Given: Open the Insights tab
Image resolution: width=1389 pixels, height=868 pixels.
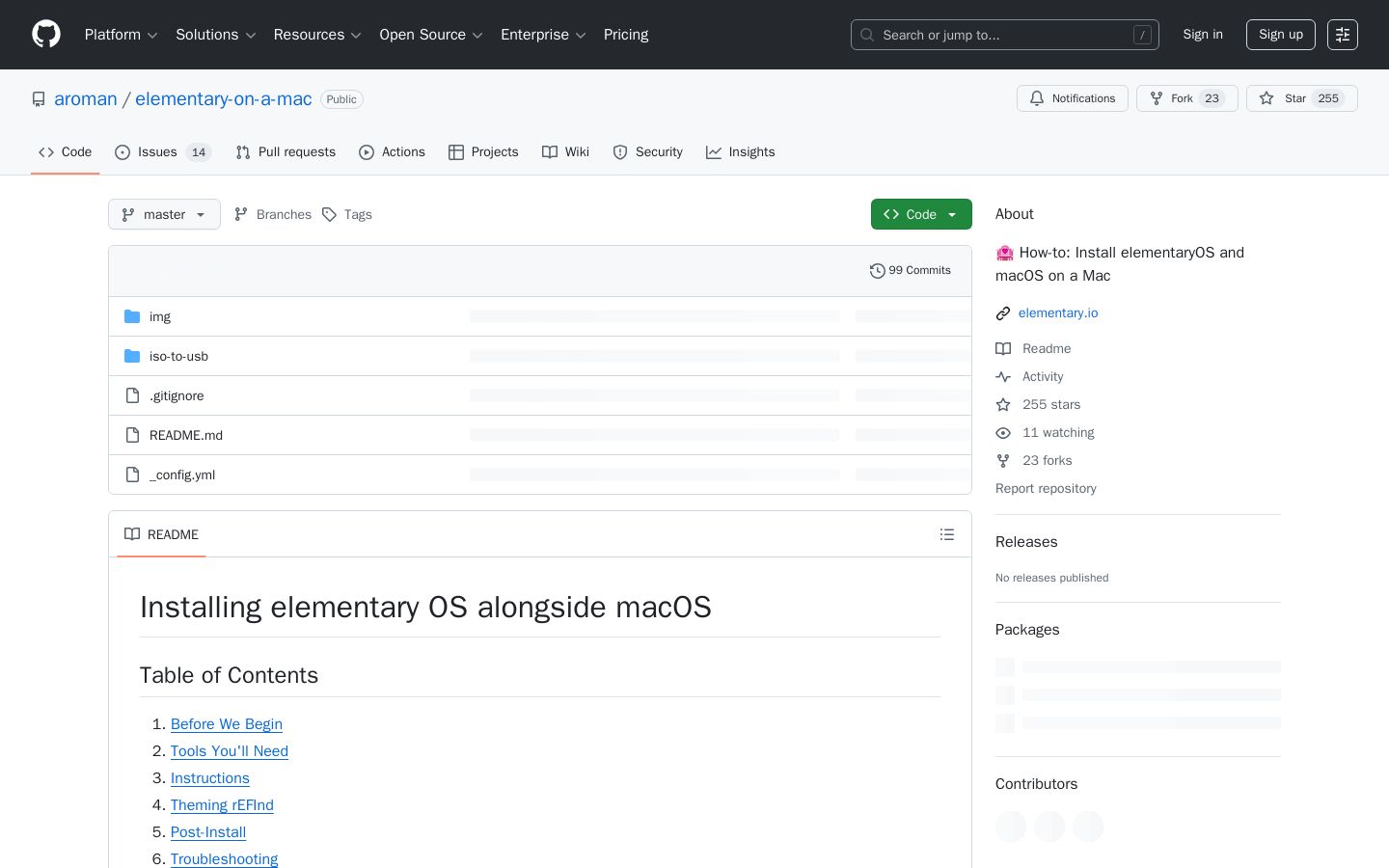Looking at the screenshot, I should [741, 152].
